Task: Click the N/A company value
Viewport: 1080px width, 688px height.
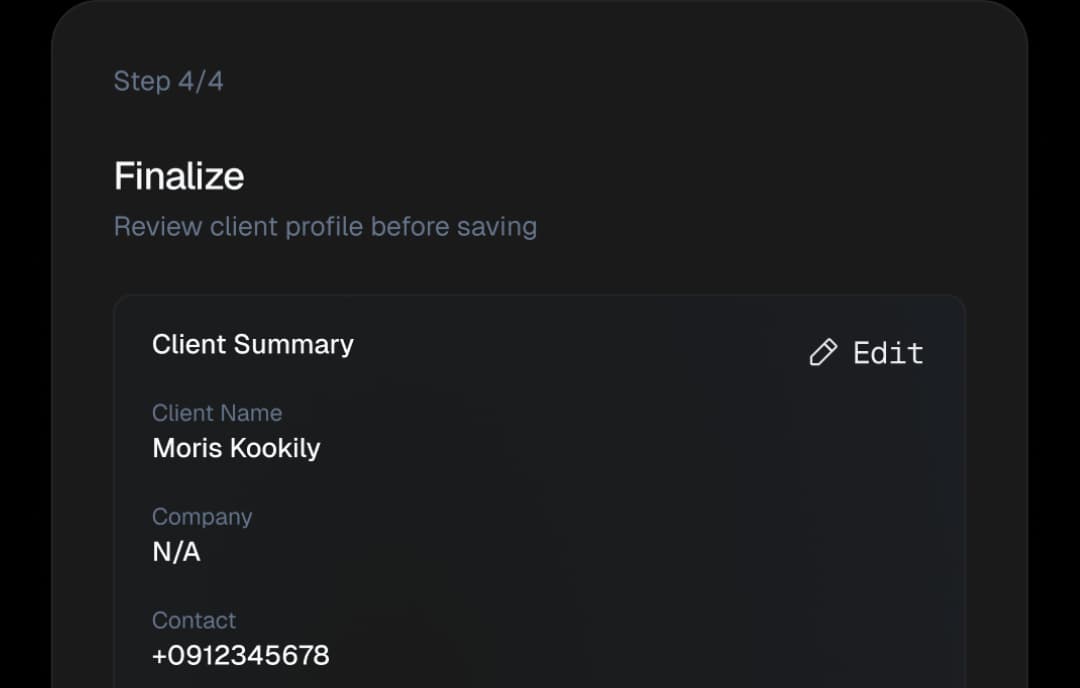Action: (x=175, y=551)
